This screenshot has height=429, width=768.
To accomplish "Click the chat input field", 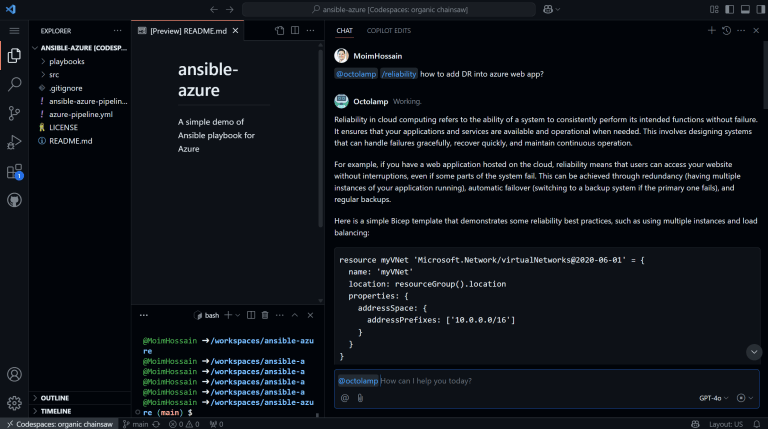I will (x=547, y=381).
